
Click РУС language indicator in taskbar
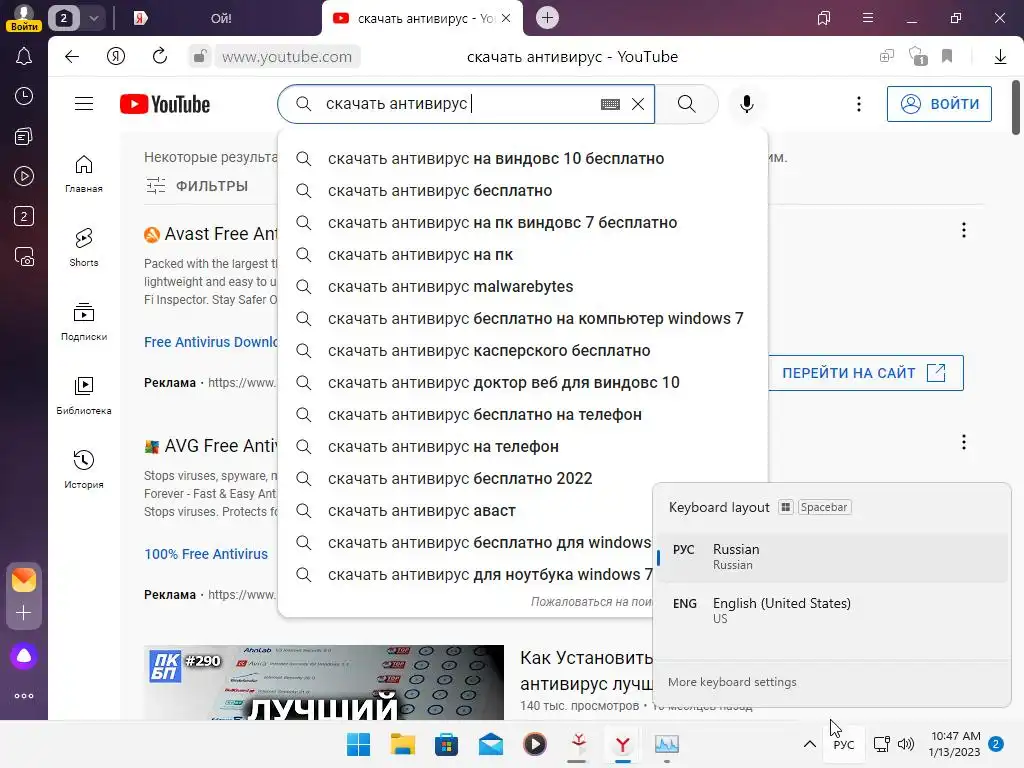(843, 744)
